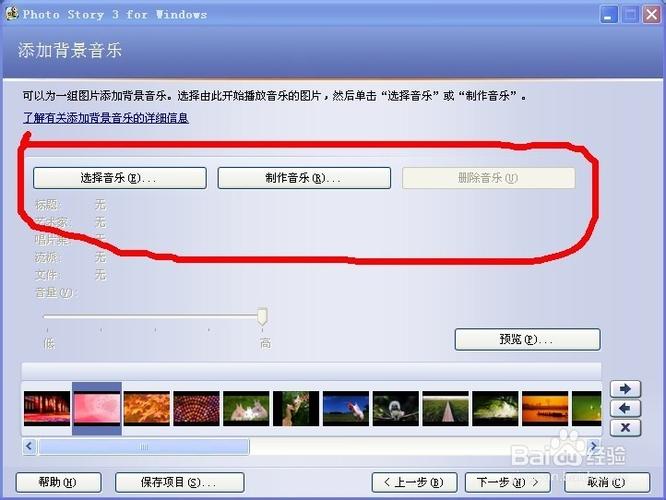
Task: Click the 选择音乐 (Select Music) button
Action: tap(120, 178)
